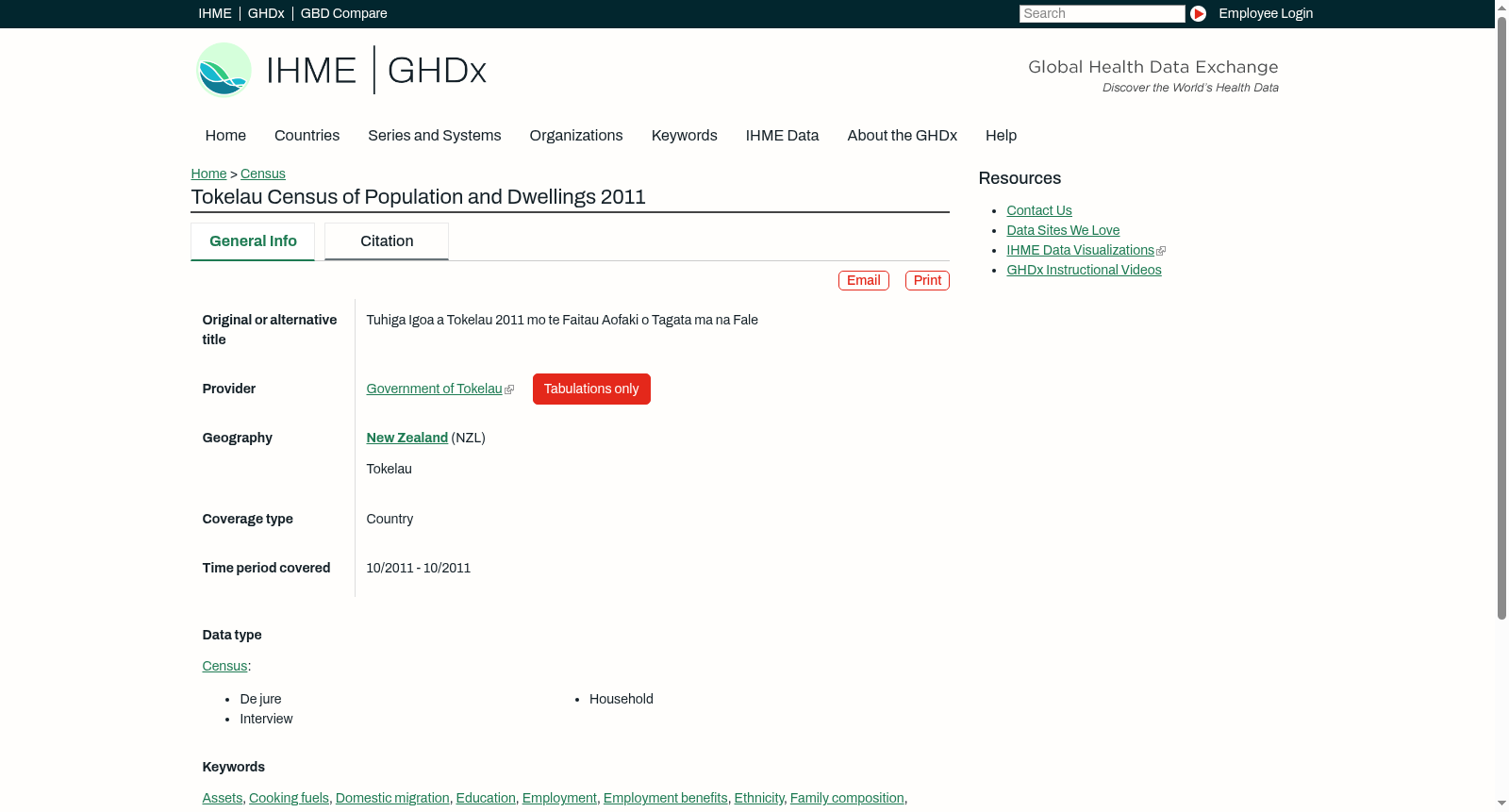Select the General Info tab
The image size is (1509, 812).
pos(253,241)
